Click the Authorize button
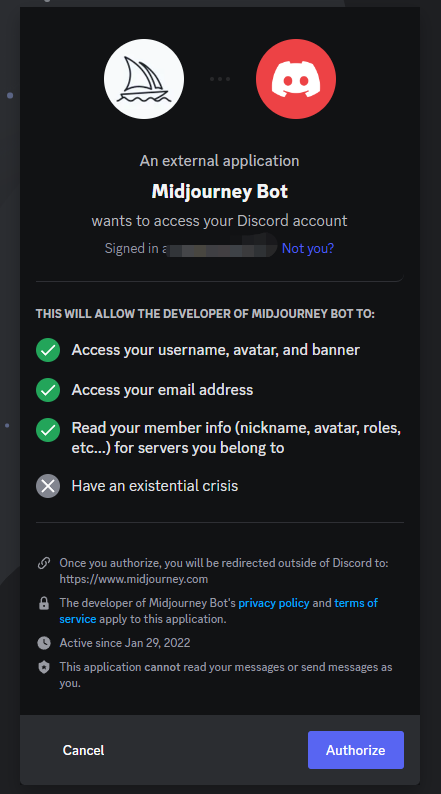The image size is (441, 794). point(356,750)
